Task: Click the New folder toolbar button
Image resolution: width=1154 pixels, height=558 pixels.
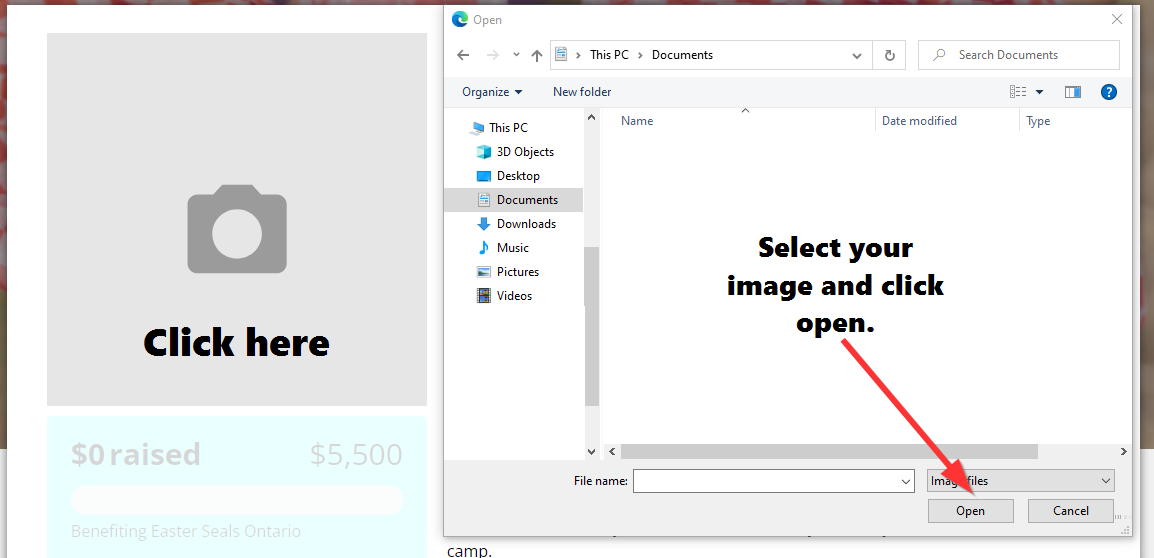Action: point(582,92)
